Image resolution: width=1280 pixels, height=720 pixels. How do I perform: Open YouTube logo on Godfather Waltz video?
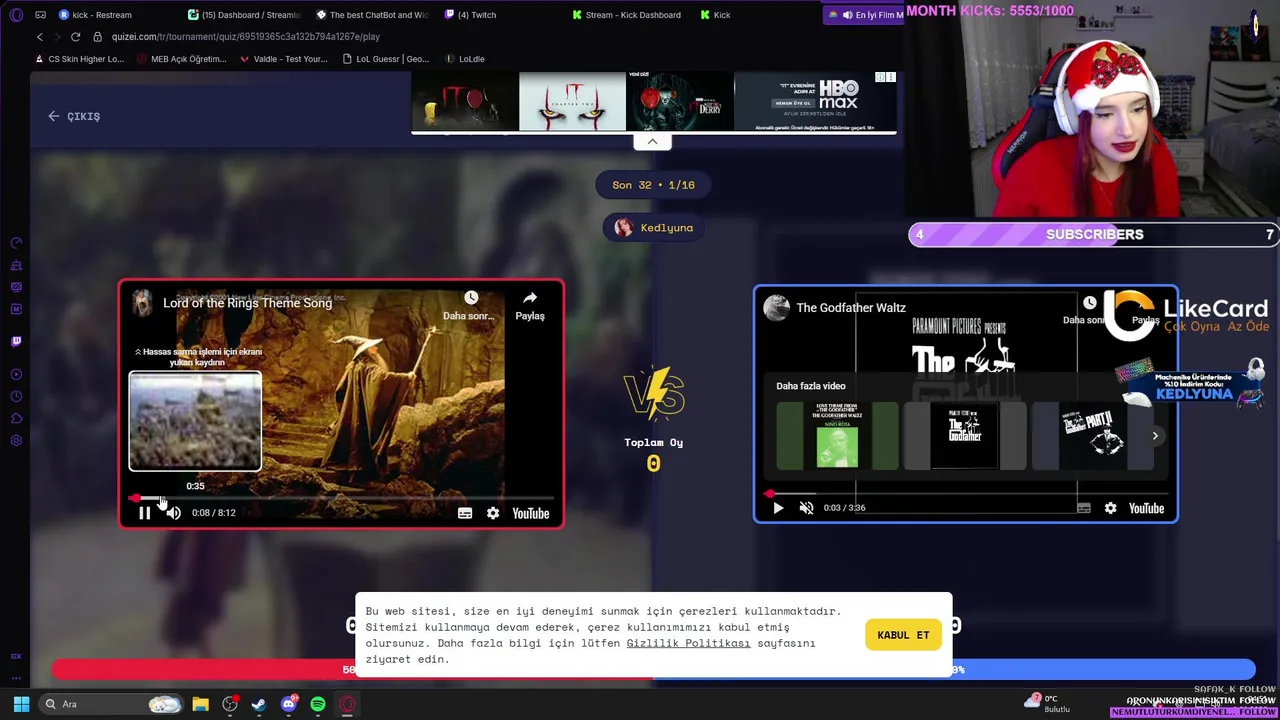(x=1147, y=508)
